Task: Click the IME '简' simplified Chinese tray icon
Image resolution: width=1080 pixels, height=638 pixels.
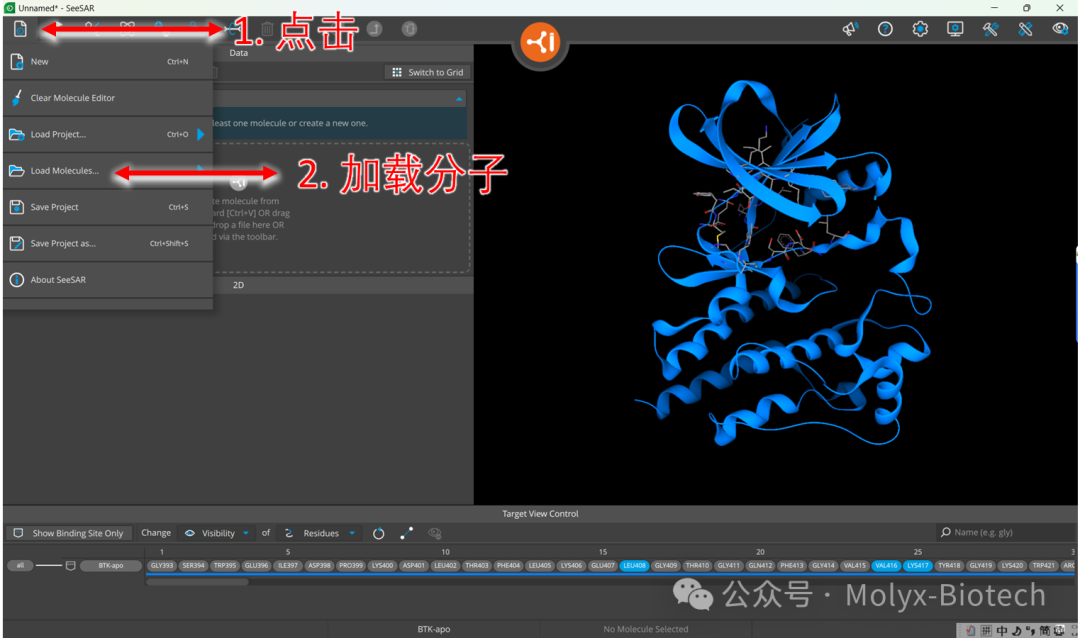Action: [x=1045, y=630]
